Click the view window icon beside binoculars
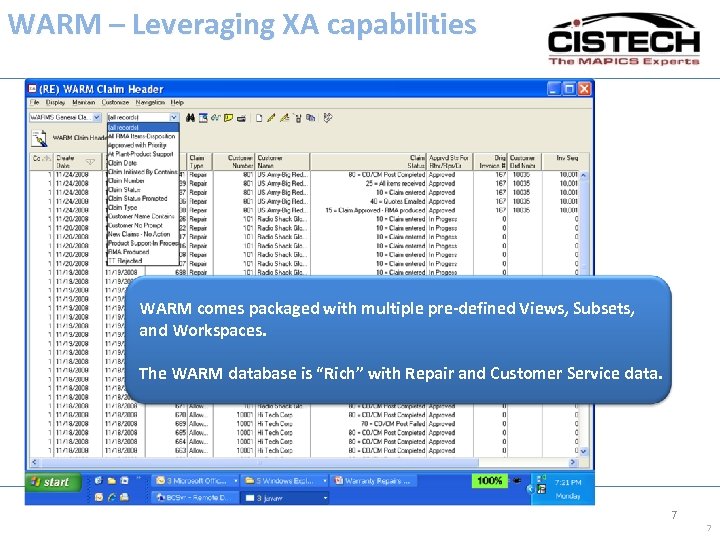Image resolution: width=720 pixels, height=540 pixels. click(203, 118)
